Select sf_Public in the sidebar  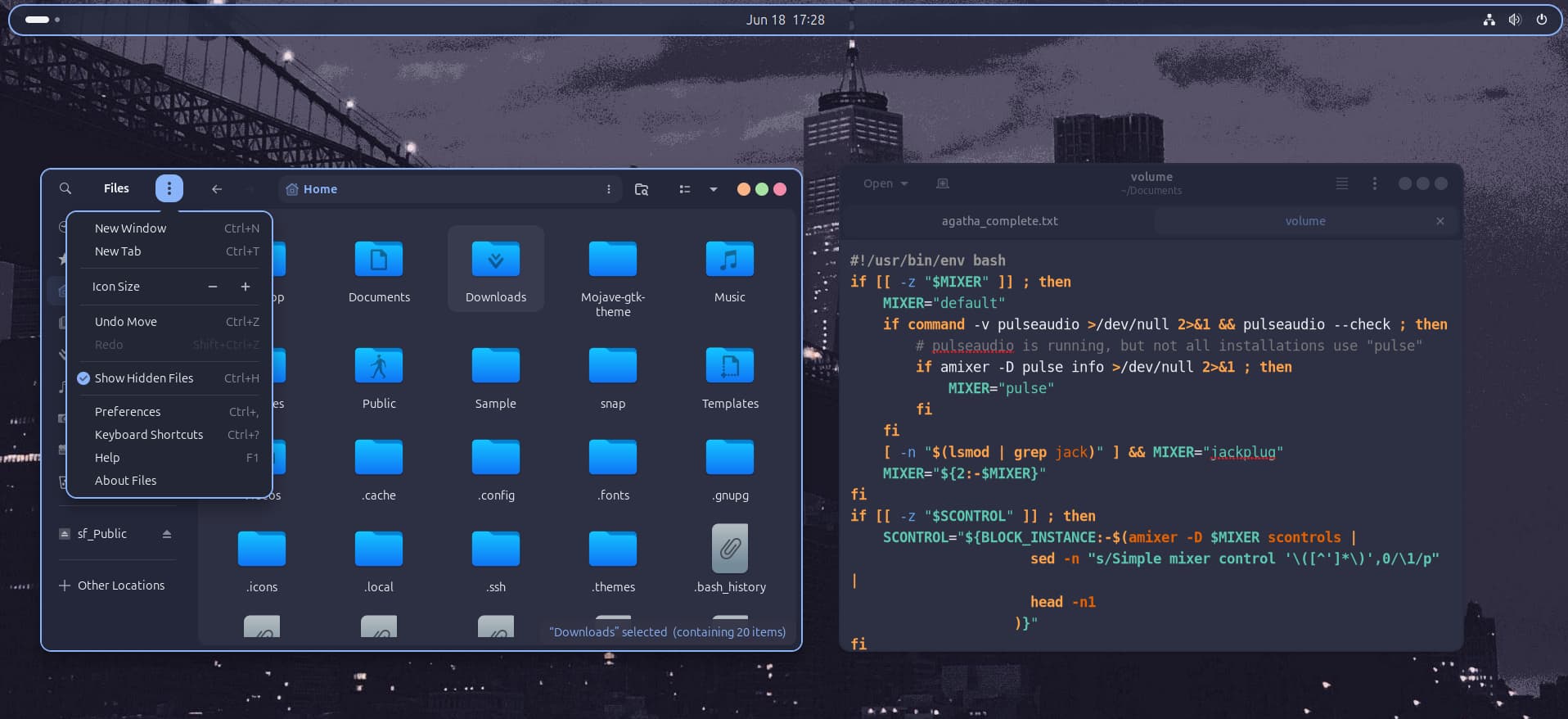pos(102,534)
